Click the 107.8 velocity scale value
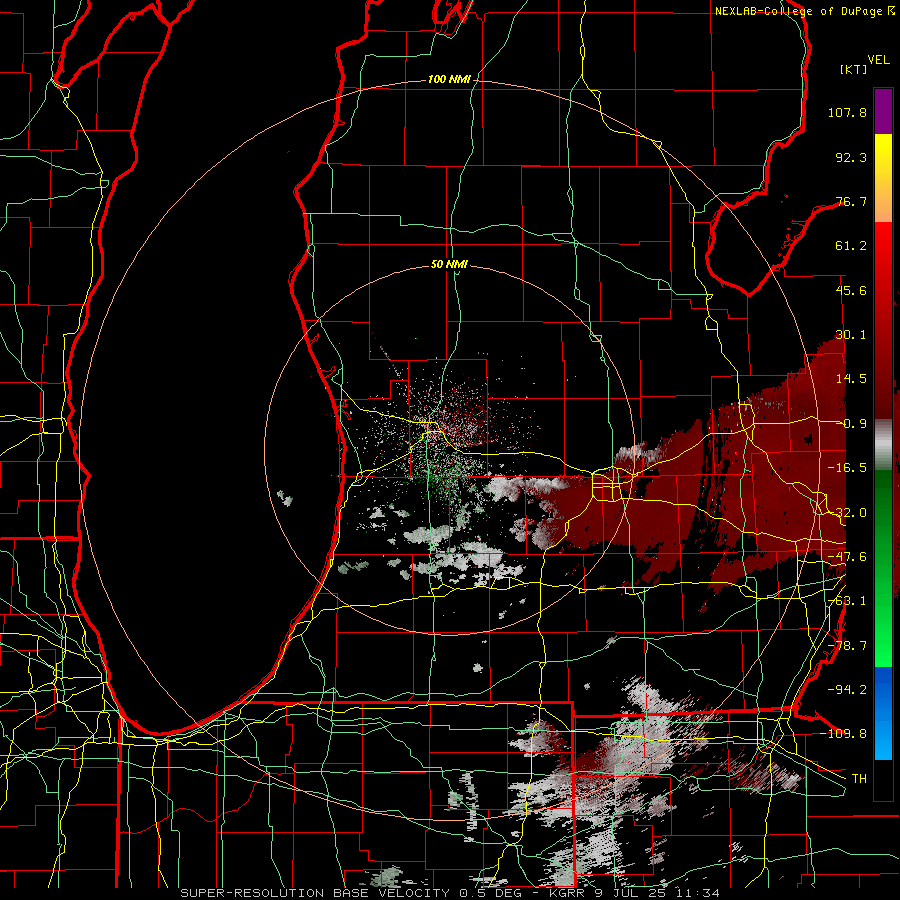Viewport: 900px width, 900px height. (847, 112)
